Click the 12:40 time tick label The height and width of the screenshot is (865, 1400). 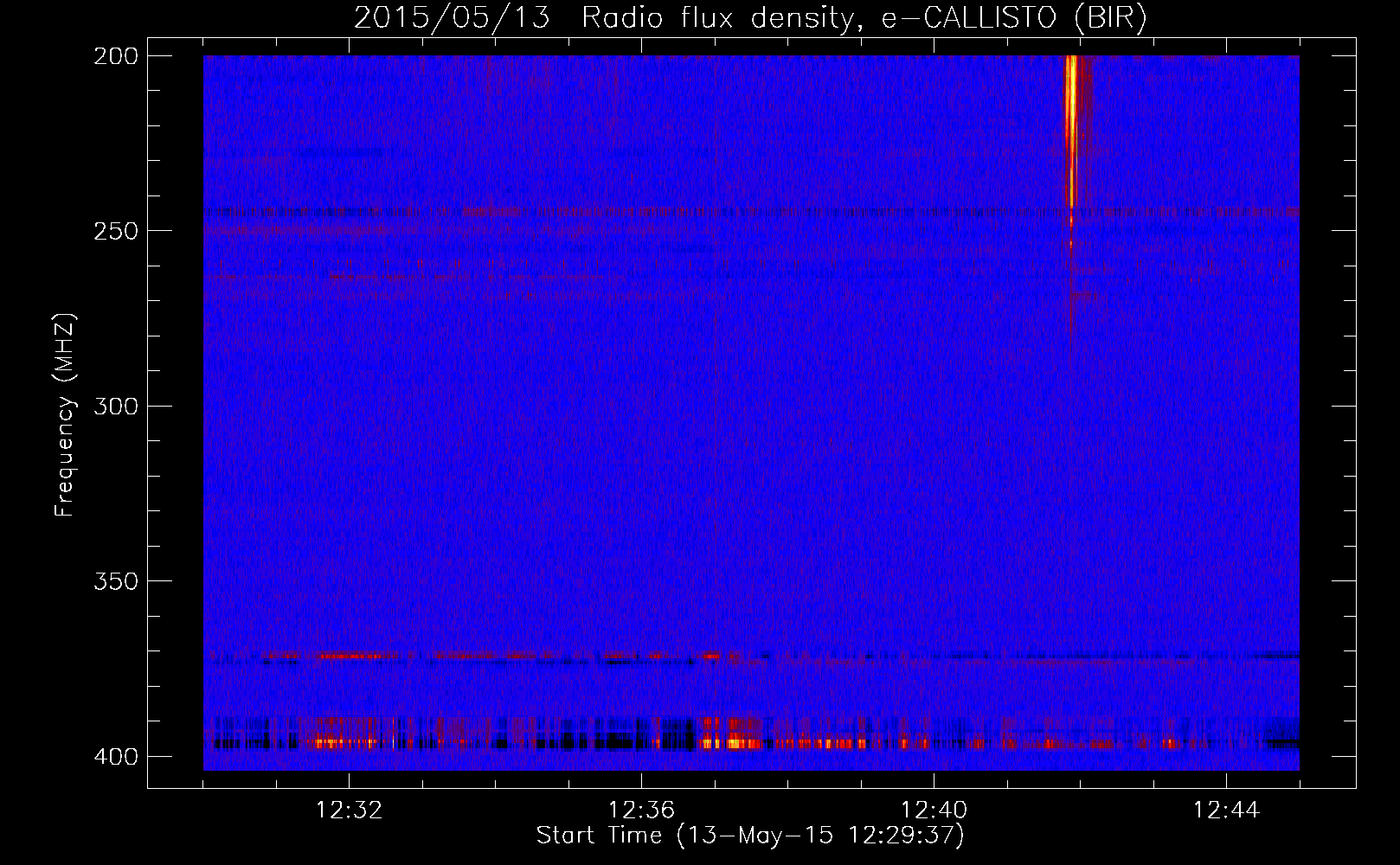[x=934, y=811]
